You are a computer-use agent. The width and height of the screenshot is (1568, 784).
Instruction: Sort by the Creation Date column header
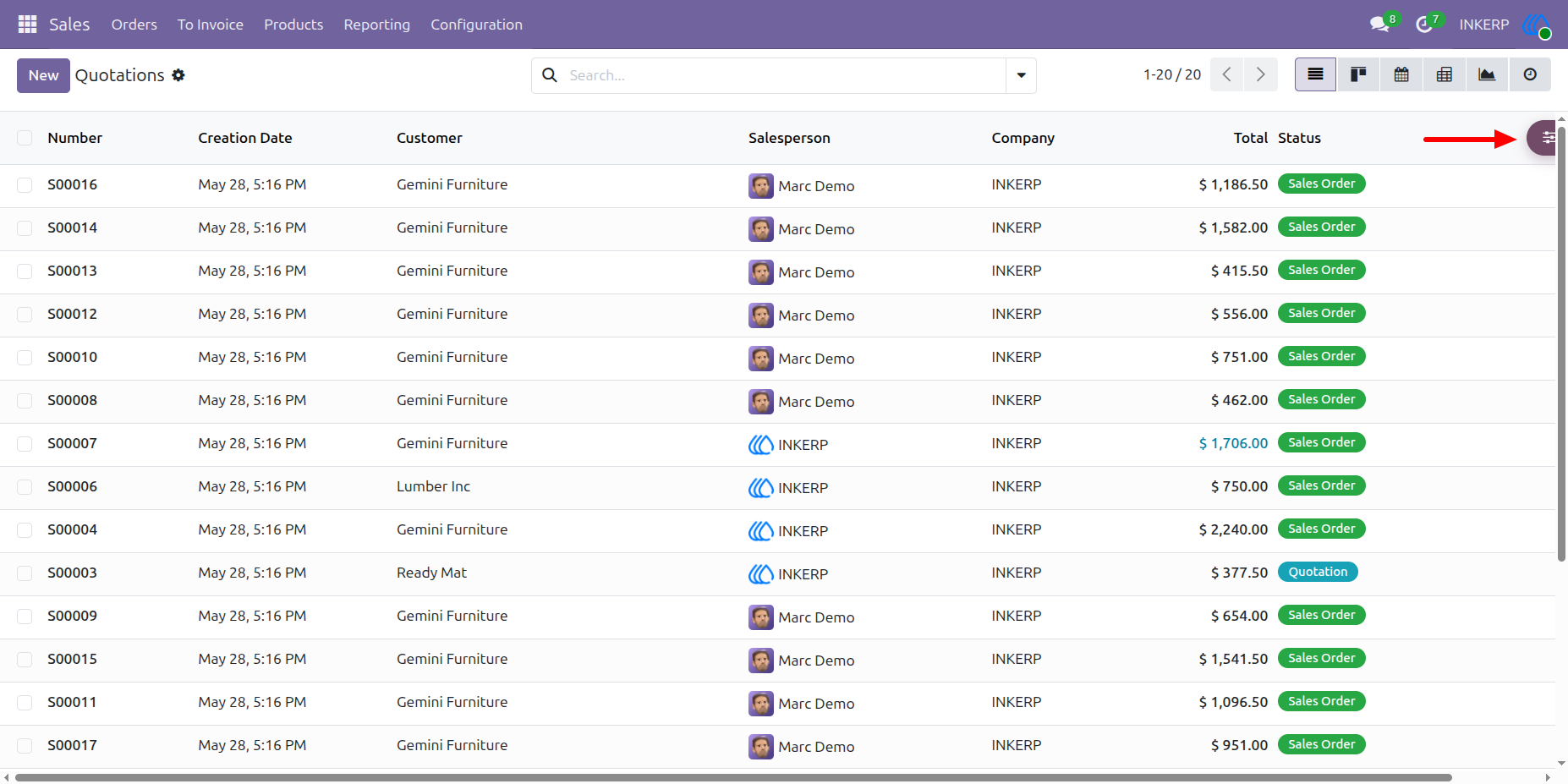click(x=245, y=138)
